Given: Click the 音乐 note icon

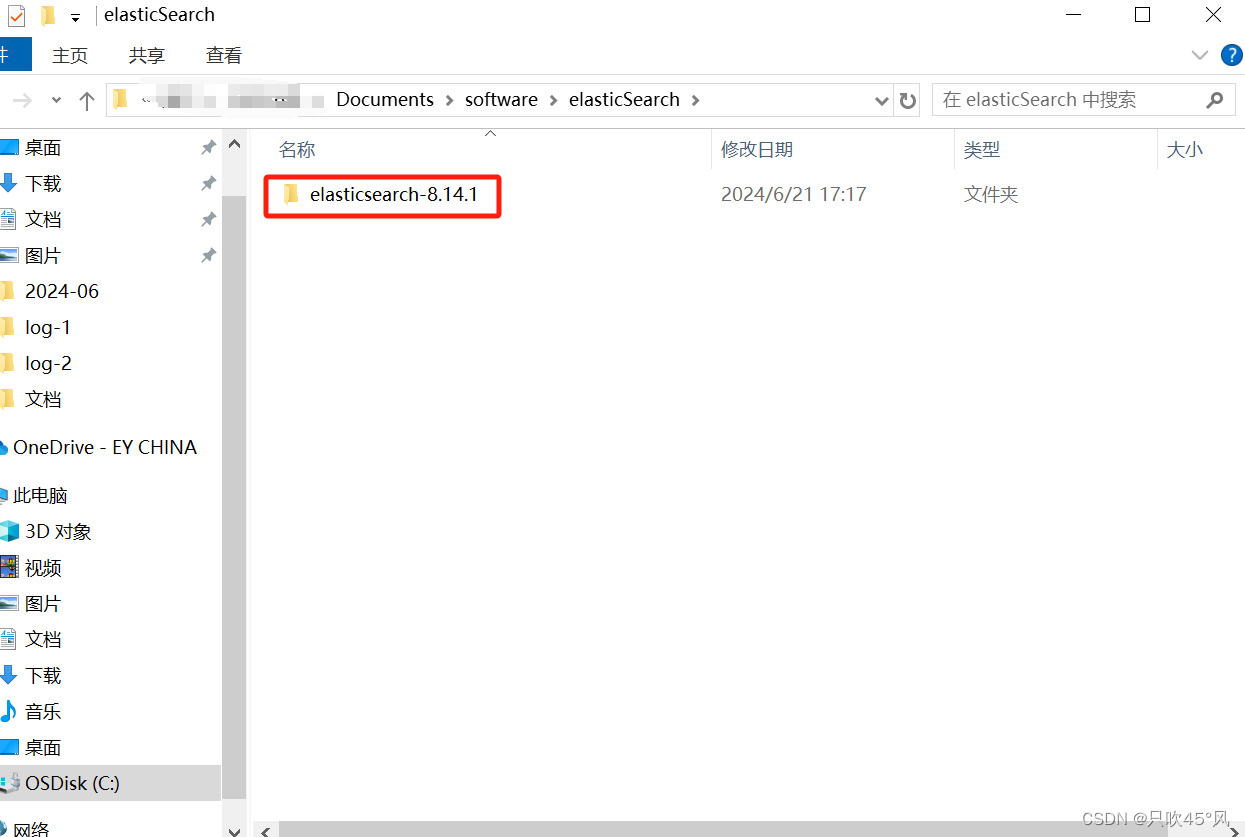Looking at the screenshot, I should 9,712.
